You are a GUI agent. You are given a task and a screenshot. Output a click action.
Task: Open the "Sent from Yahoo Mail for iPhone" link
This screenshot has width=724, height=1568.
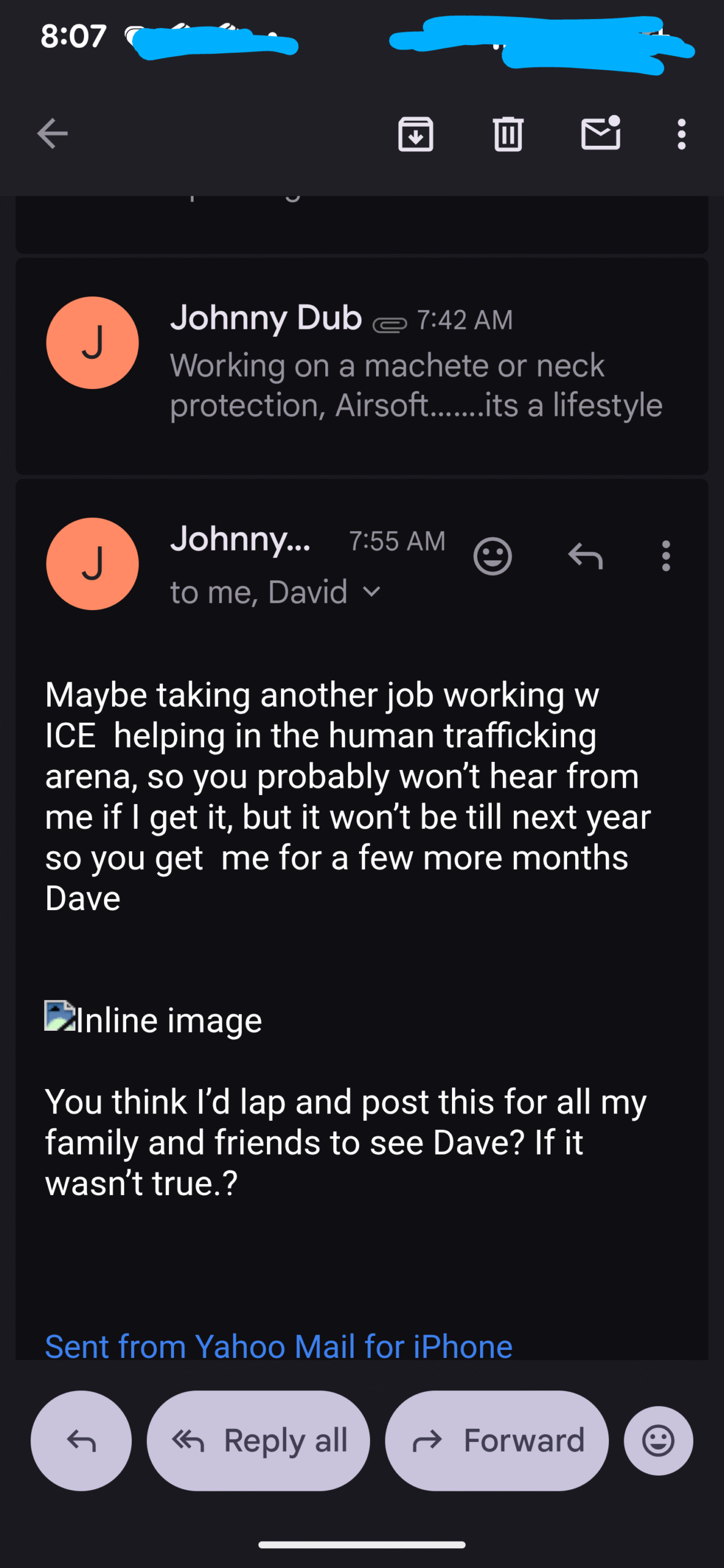pyautogui.click(x=279, y=1346)
